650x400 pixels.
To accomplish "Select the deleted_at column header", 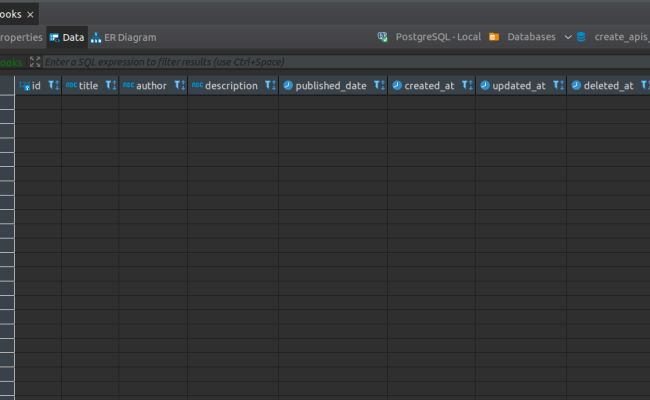I will (609, 86).
